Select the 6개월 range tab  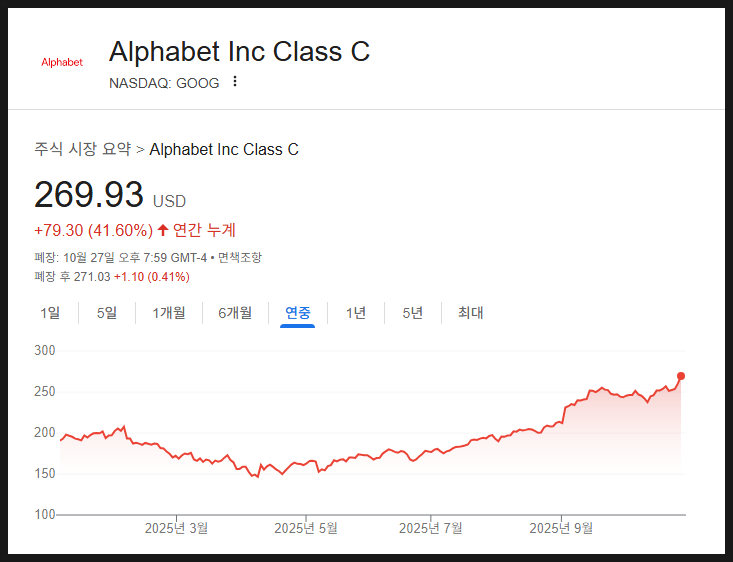[x=235, y=313]
